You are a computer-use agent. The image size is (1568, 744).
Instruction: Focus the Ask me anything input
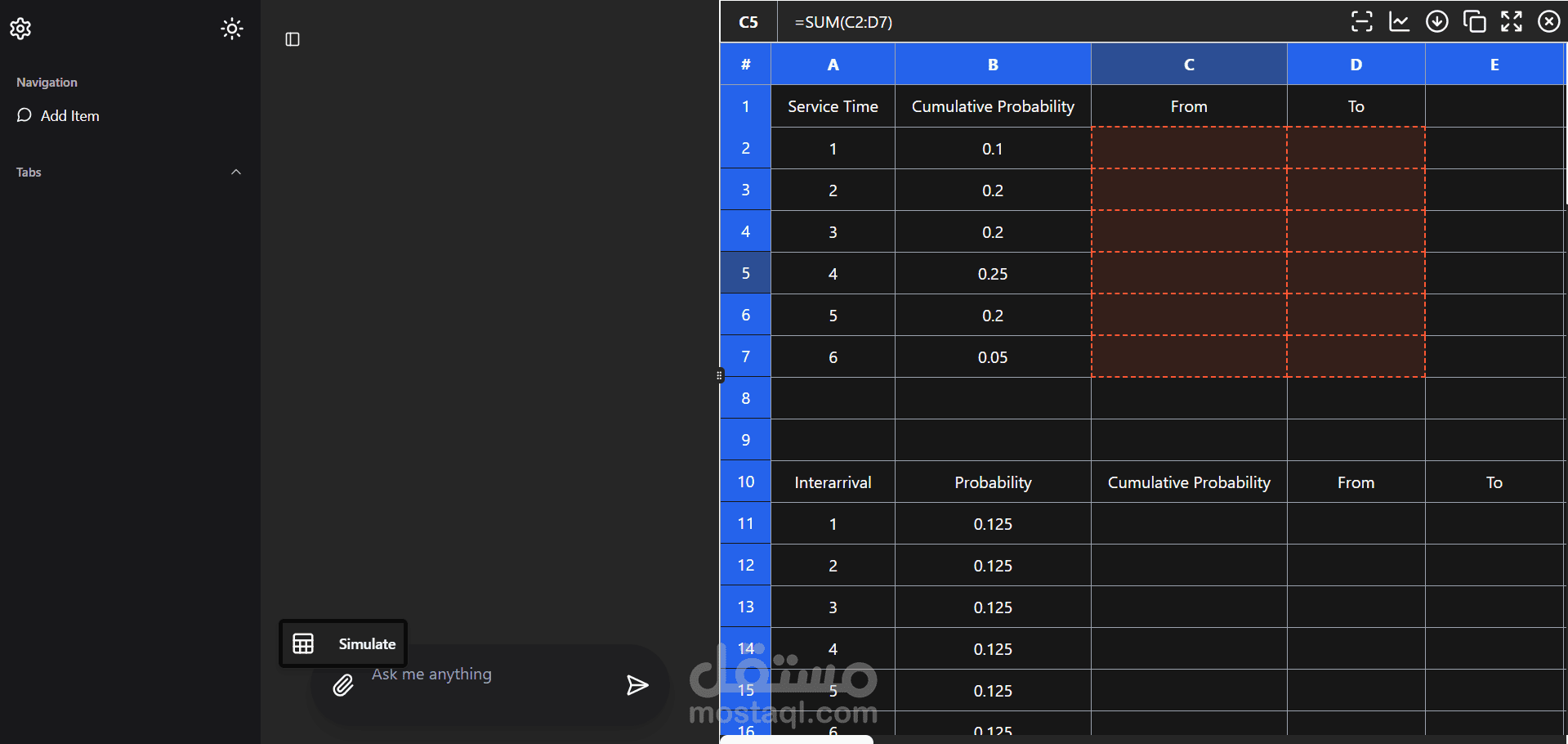pyautogui.click(x=490, y=675)
